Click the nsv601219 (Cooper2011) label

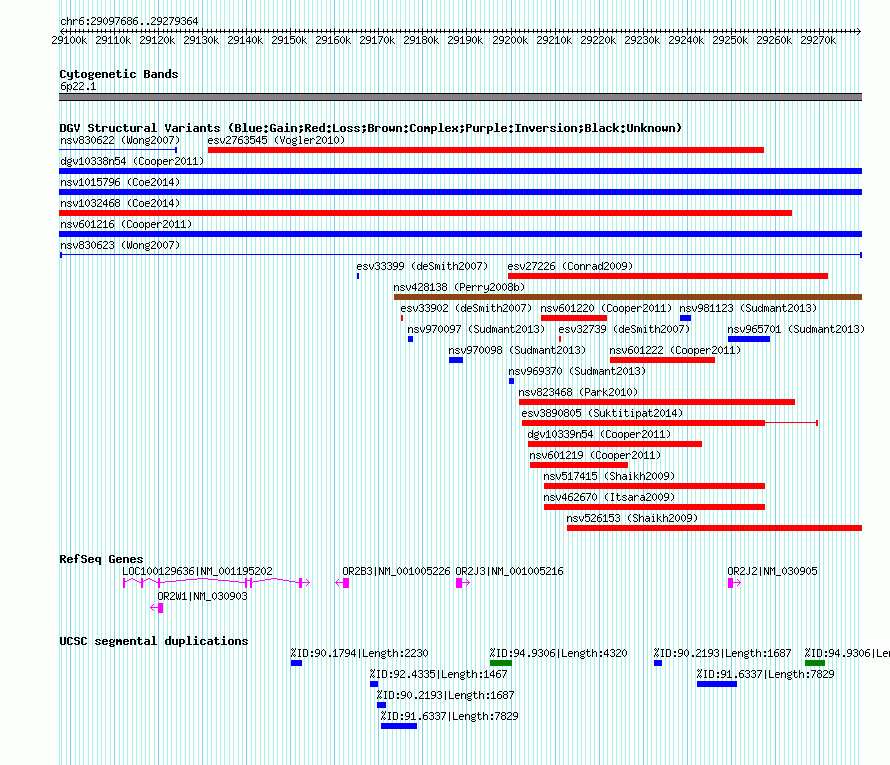click(x=595, y=455)
